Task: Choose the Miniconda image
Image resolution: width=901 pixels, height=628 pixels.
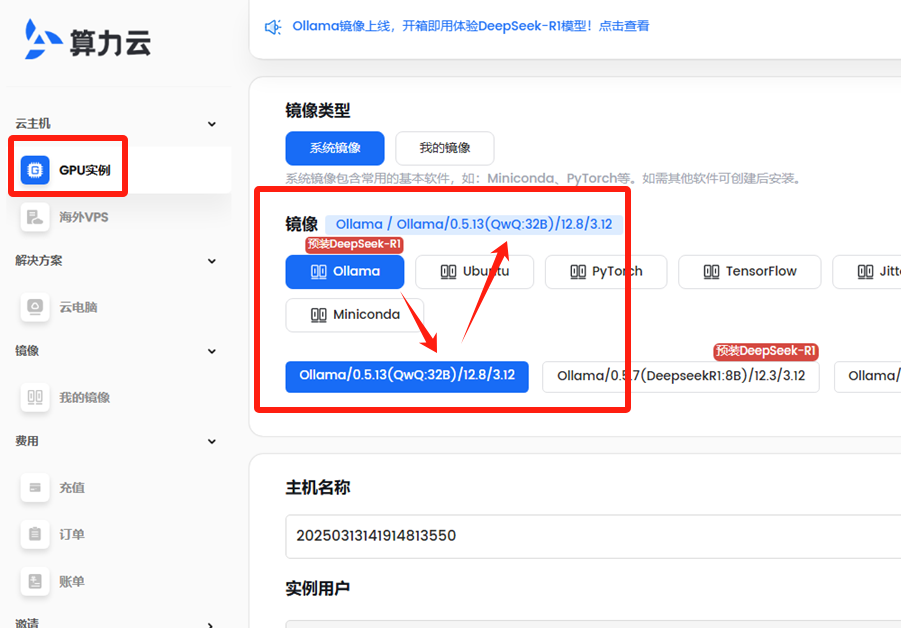Action: [355, 315]
